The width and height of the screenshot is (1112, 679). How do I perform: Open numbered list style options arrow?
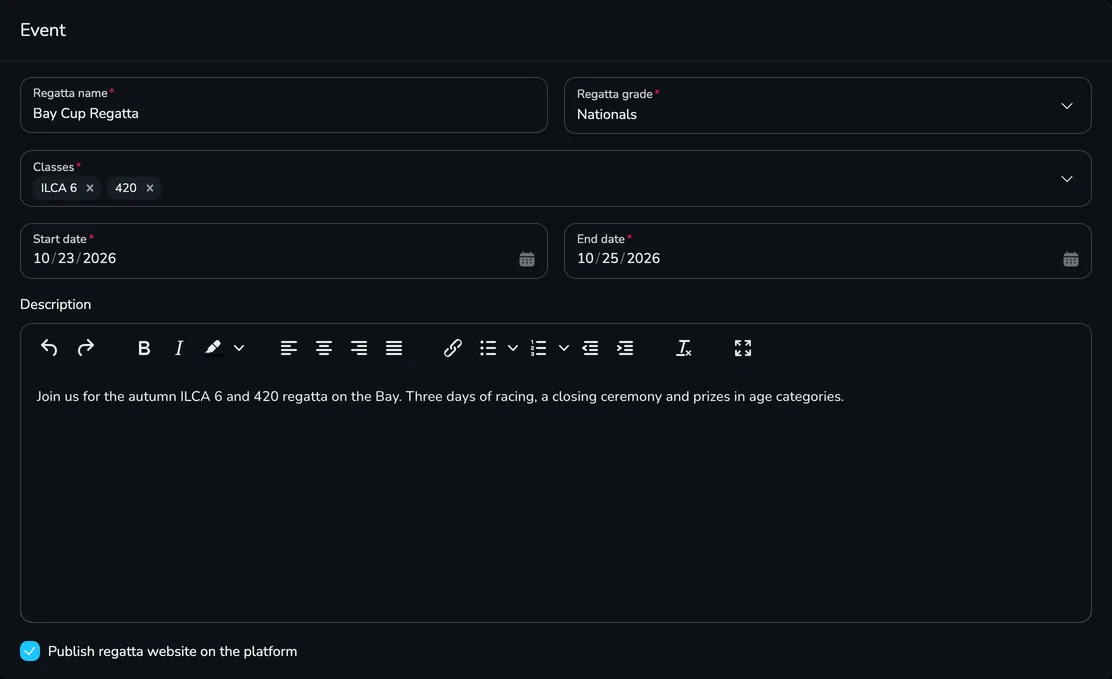point(564,348)
